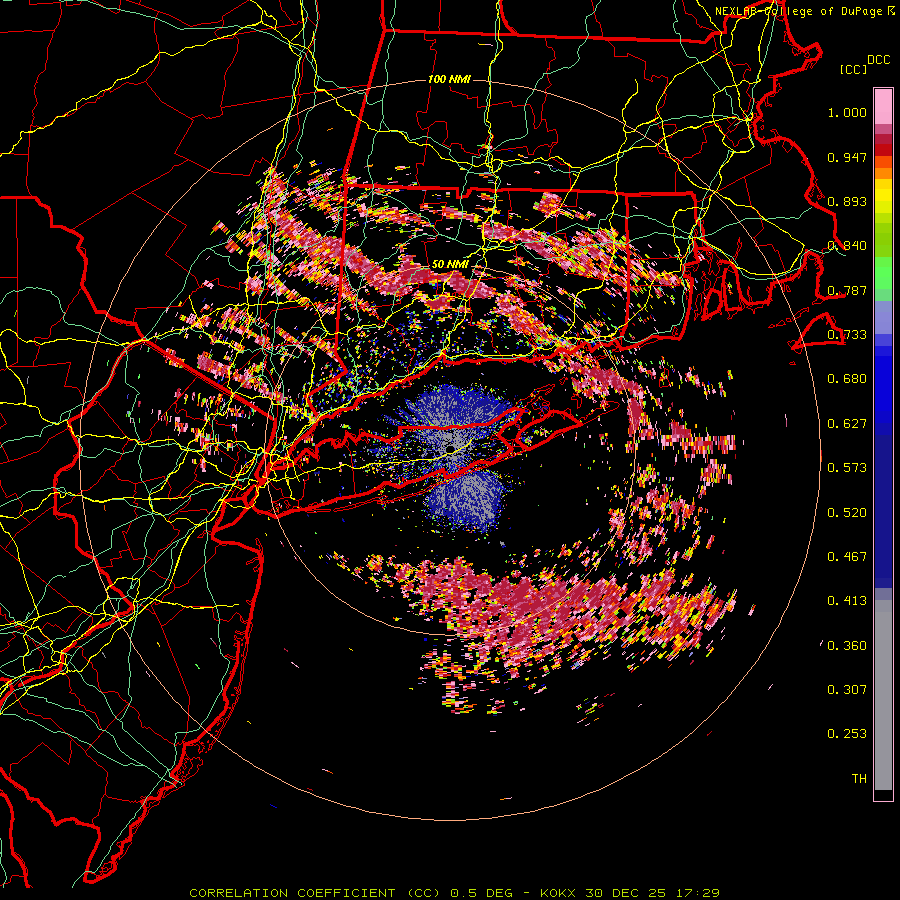Select the 0.573 scale value

tap(847, 468)
